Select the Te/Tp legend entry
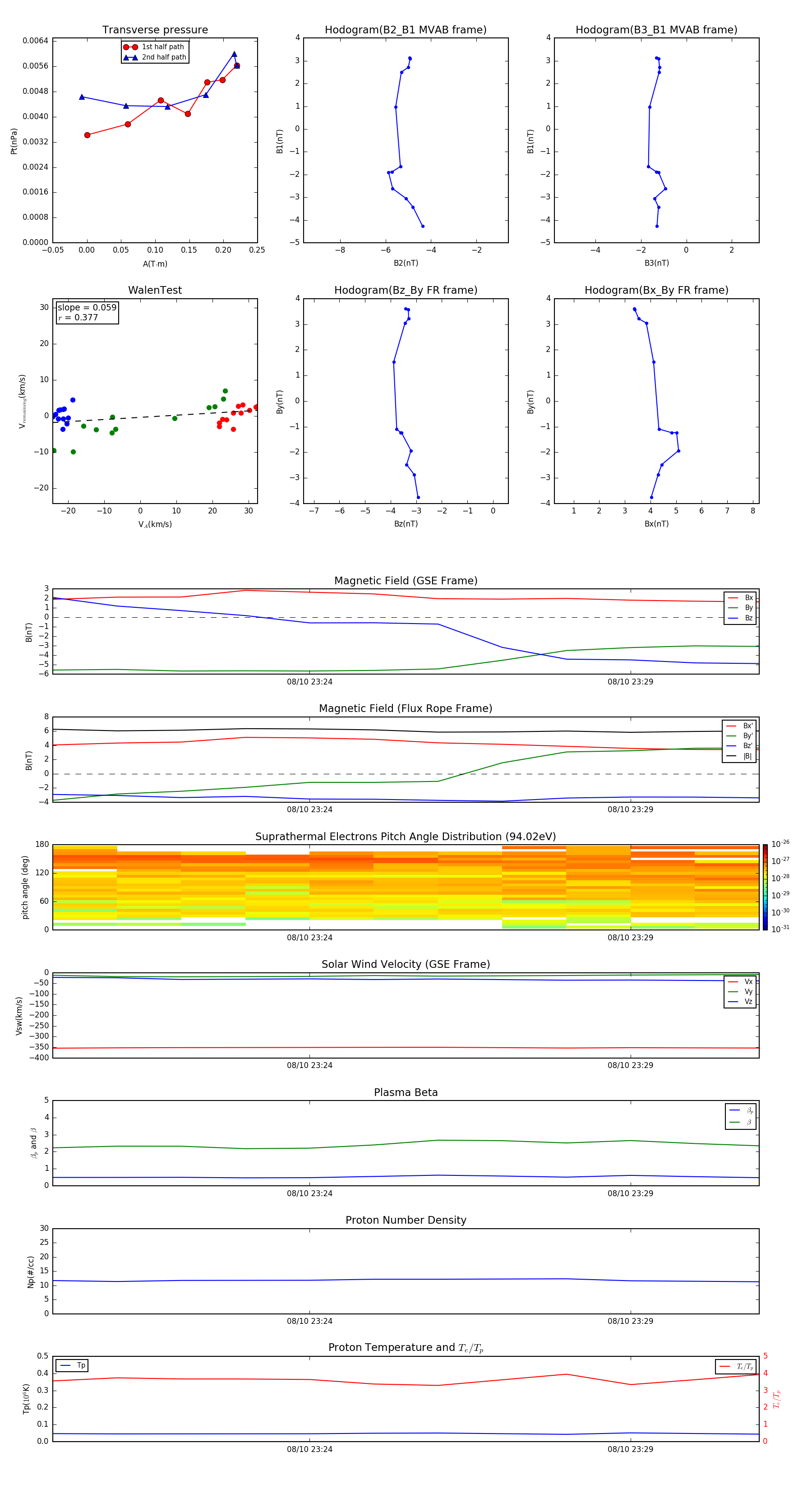The image size is (812, 1489). [735, 1366]
